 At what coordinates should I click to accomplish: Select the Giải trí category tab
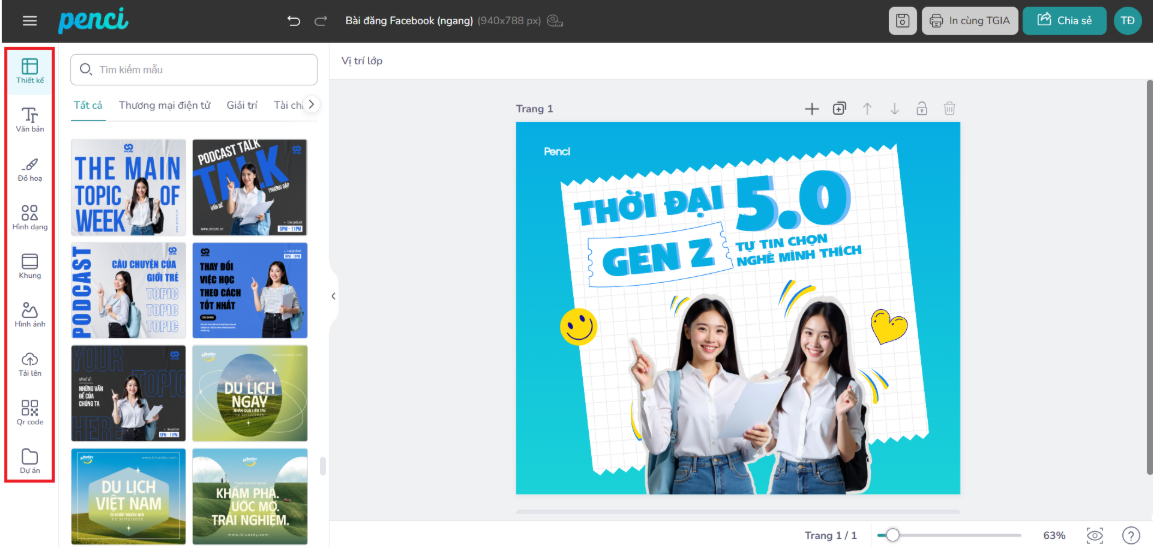242,105
